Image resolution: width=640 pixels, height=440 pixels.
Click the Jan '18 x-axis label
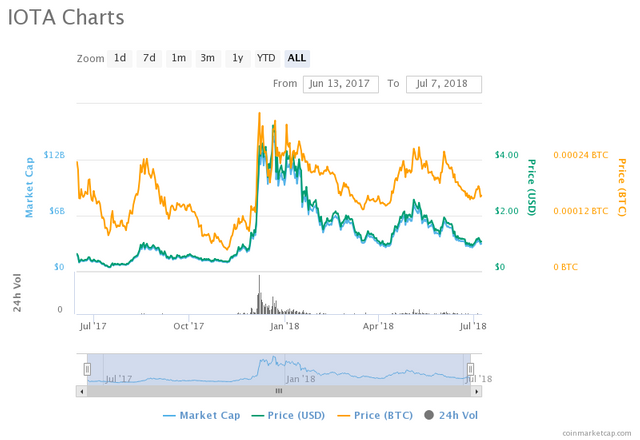tap(284, 326)
